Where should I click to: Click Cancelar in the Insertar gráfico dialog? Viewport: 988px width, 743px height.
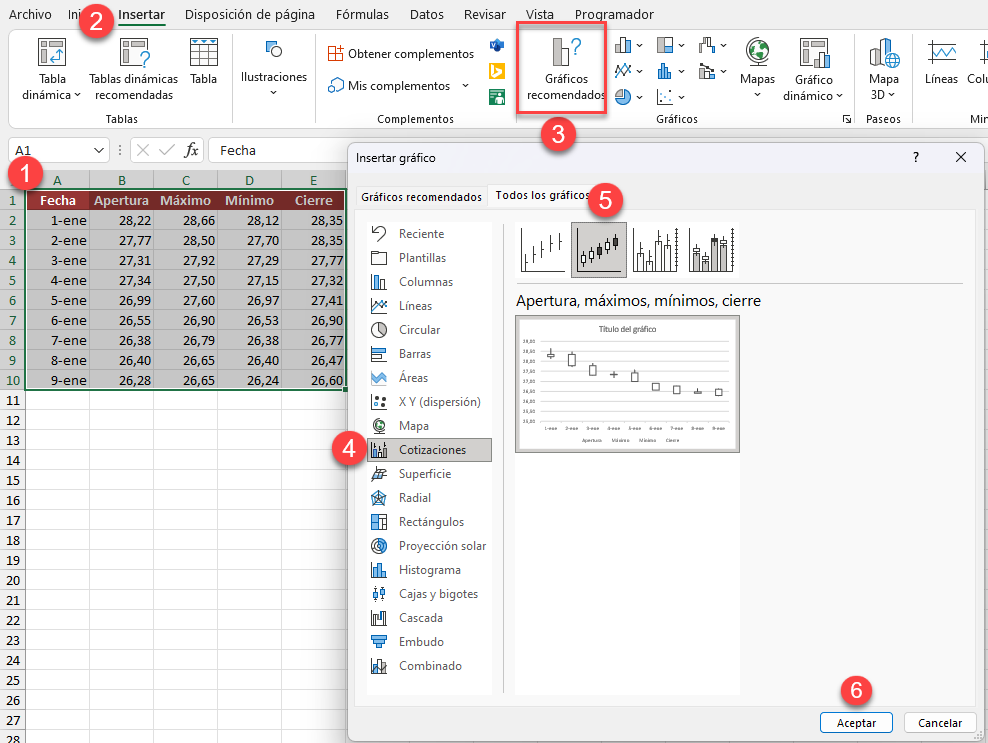[939, 723]
